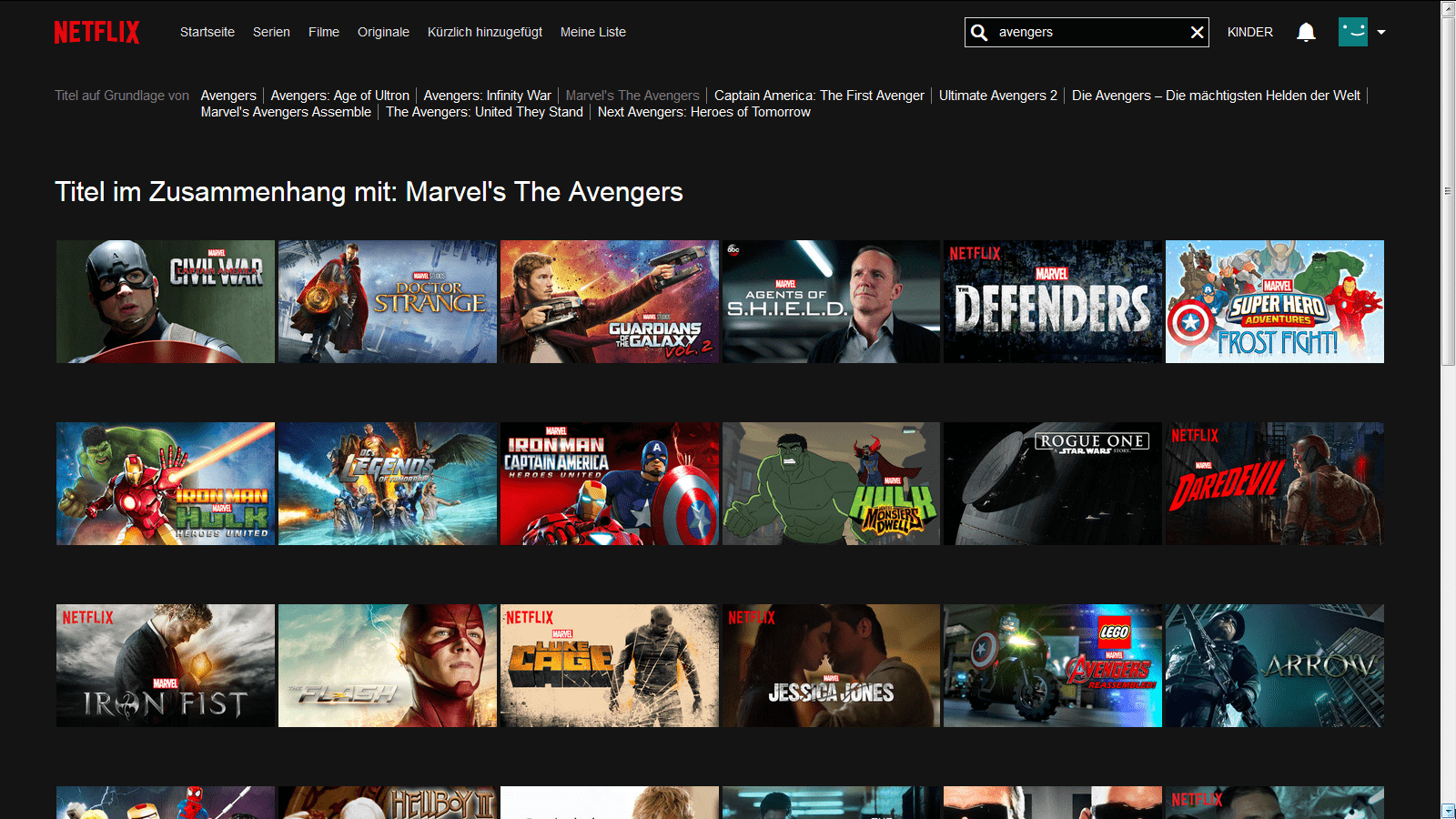The image size is (1456, 819).
Task: Select Avengers: Infinity War suggestion
Action: click(488, 96)
